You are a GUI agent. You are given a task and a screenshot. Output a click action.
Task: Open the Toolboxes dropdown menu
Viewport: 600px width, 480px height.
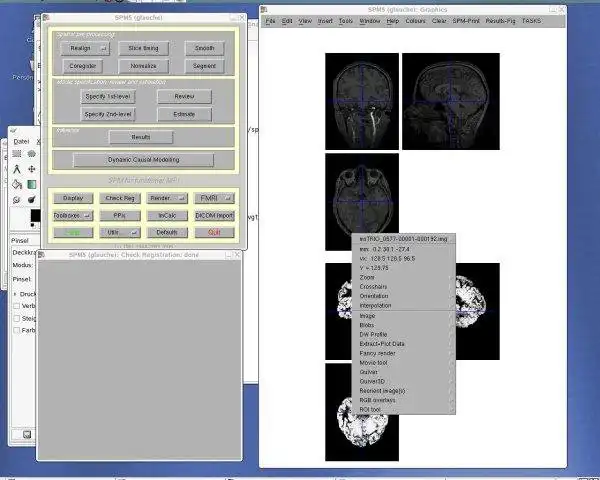(x=73, y=216)
